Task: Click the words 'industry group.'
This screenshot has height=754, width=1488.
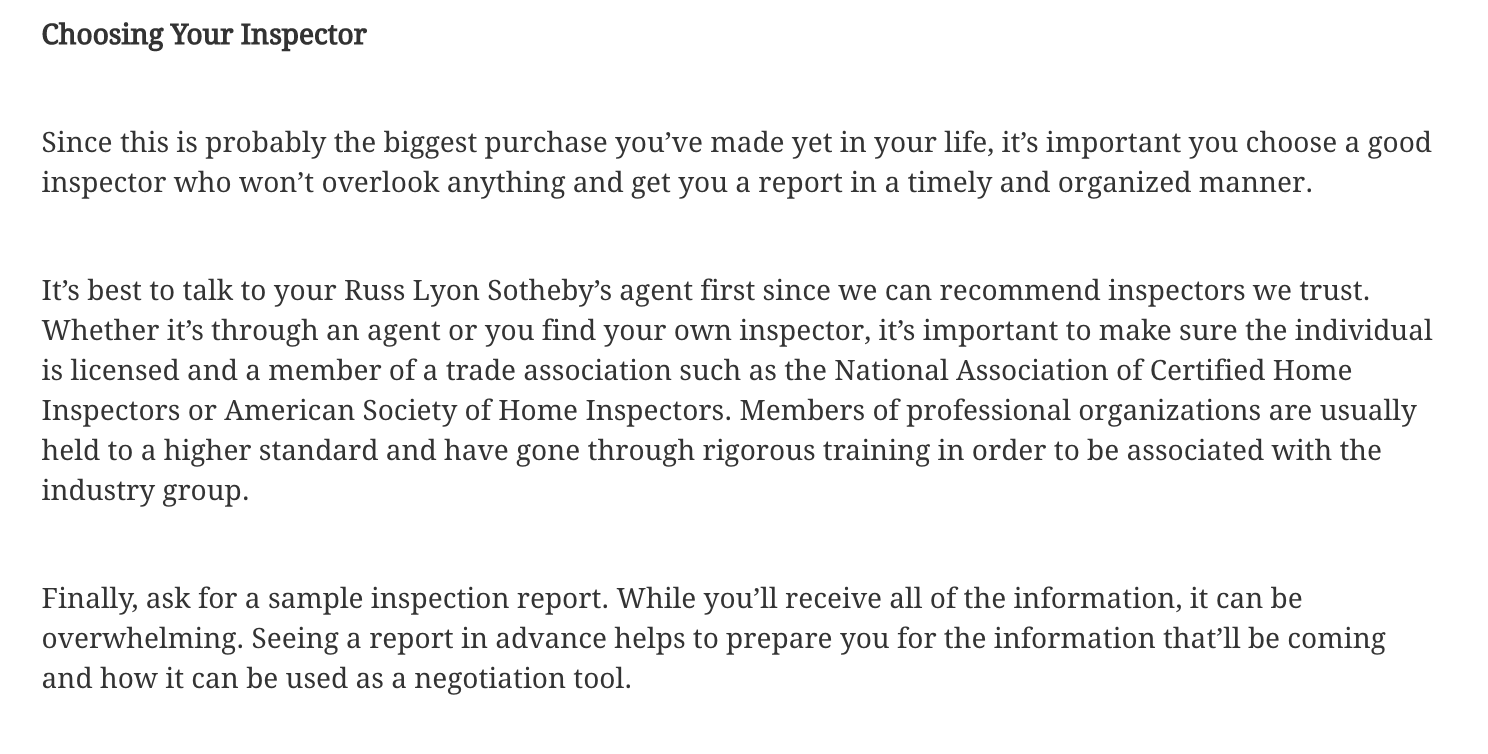Action: [x=145, y=491]
